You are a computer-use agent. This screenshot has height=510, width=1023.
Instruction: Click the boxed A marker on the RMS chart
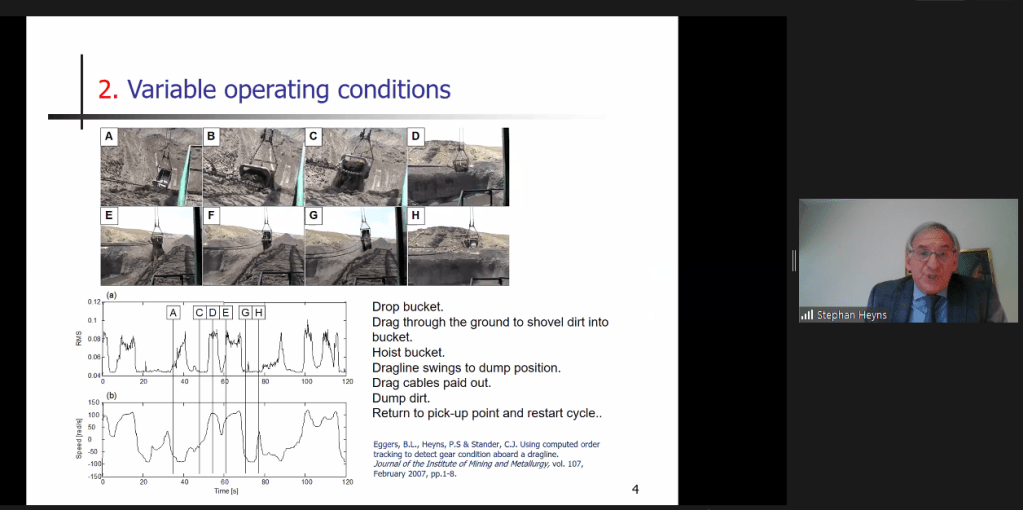click(x=173, y=313)
